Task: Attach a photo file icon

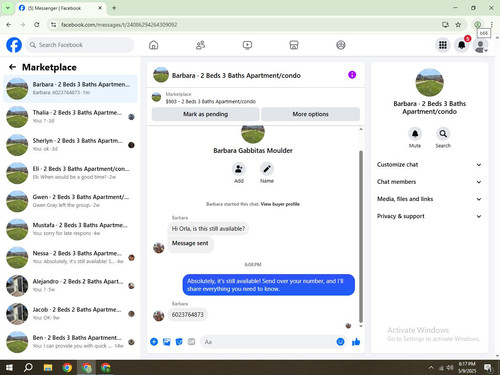Action: (x=167, y=342)
